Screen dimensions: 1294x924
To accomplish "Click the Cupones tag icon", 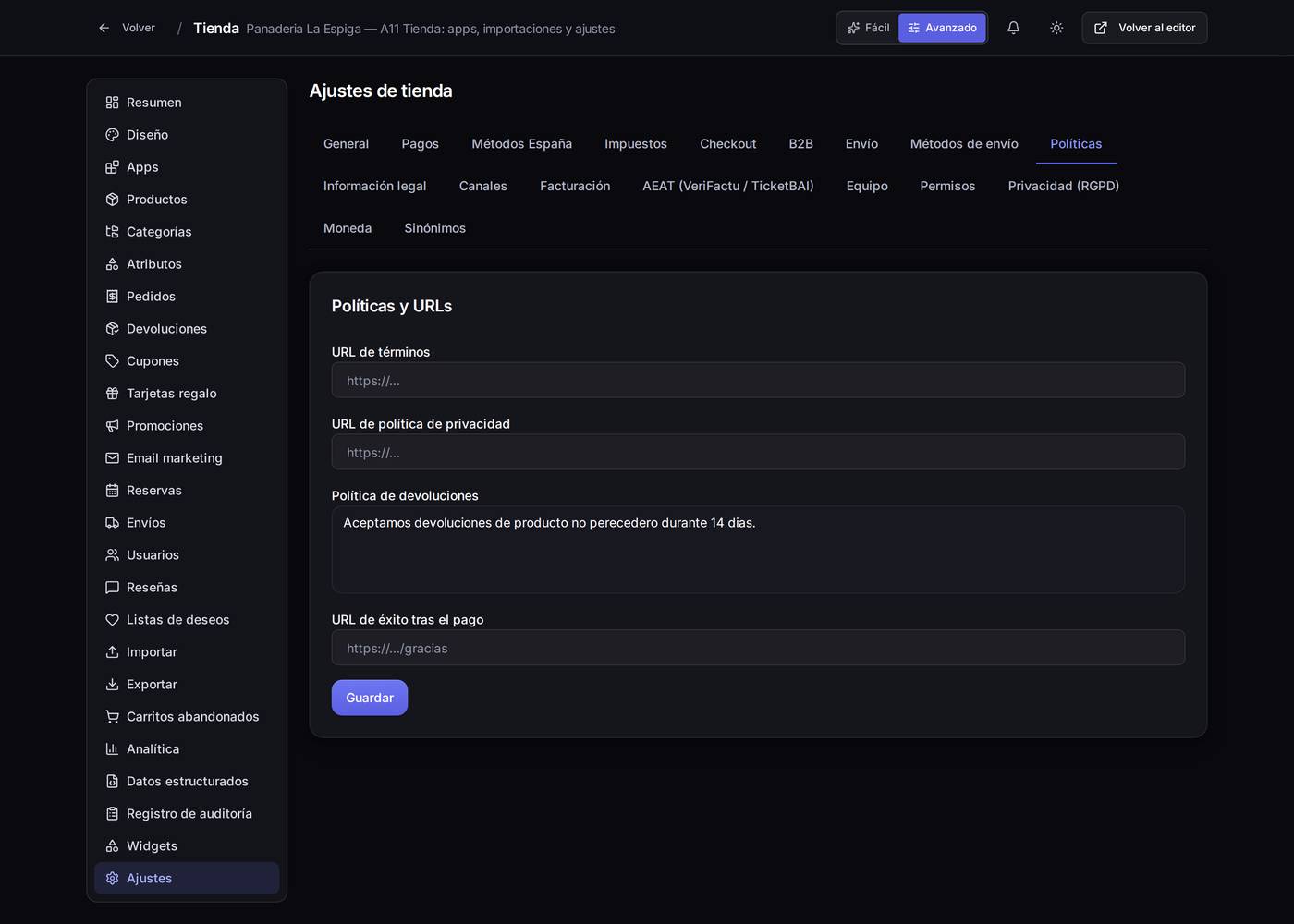I will (x=112, y=361).
